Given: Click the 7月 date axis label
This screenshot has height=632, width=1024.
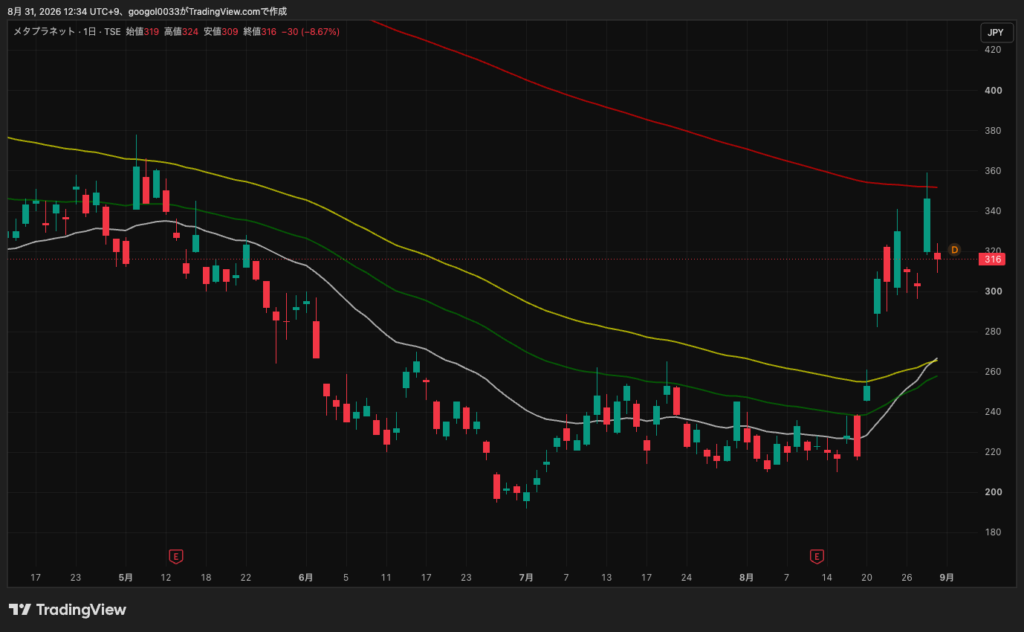Looking at the screenshot, I should coord(526,577).
